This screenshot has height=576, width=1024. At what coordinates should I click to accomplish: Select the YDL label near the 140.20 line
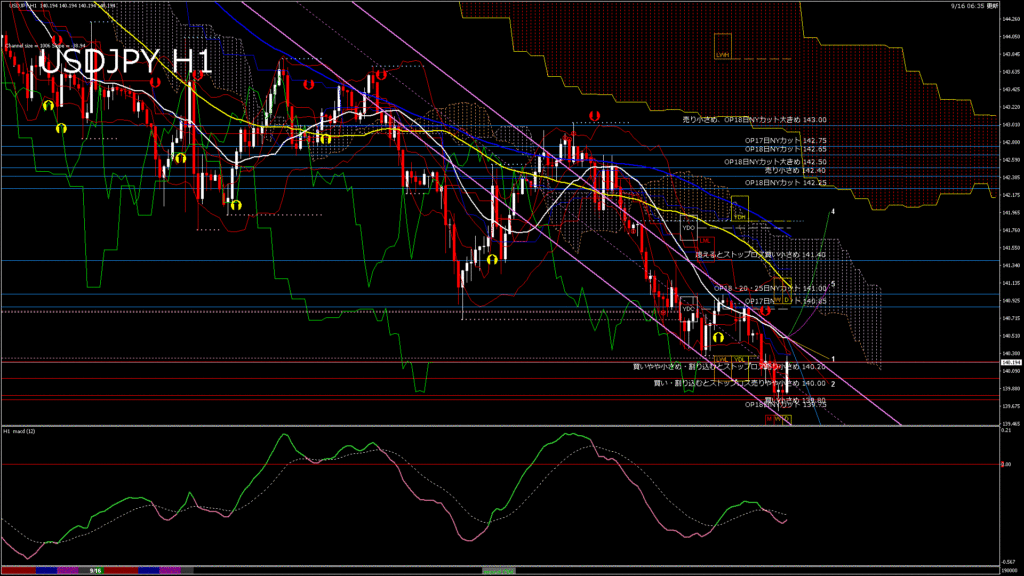coord(740,358)
